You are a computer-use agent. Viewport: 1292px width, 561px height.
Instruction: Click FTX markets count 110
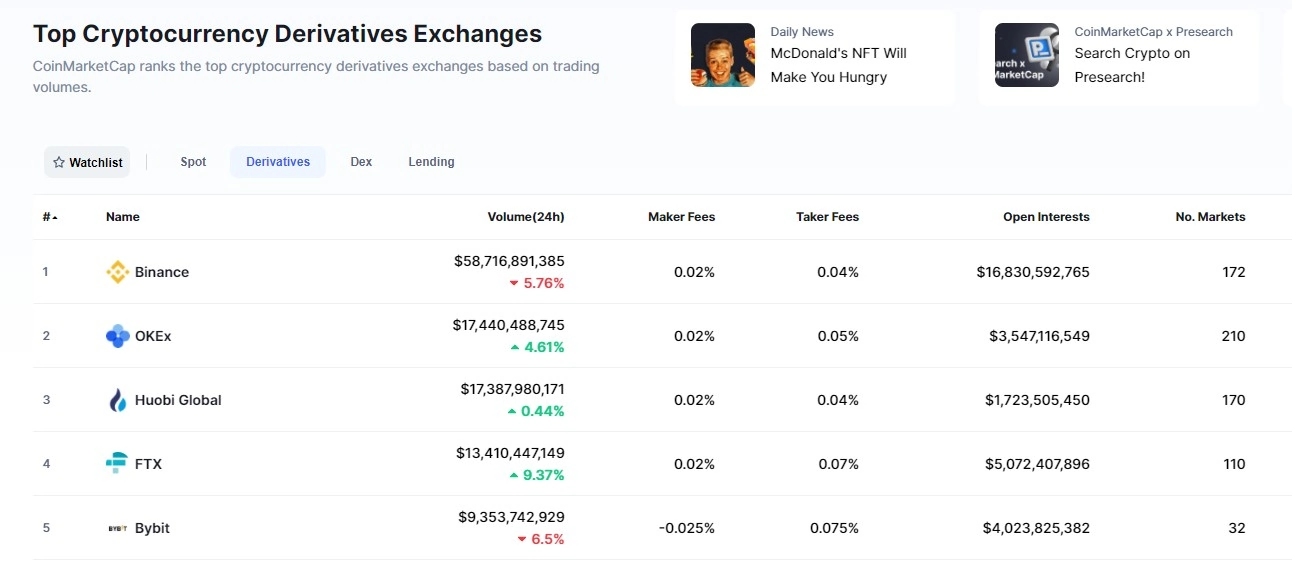click(1234, 464)
